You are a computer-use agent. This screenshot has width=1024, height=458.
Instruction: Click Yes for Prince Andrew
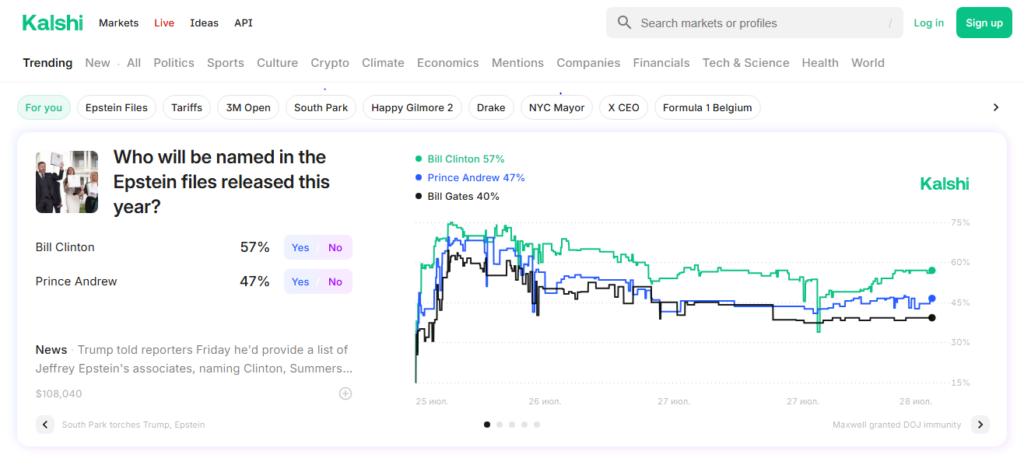[300, 282]
